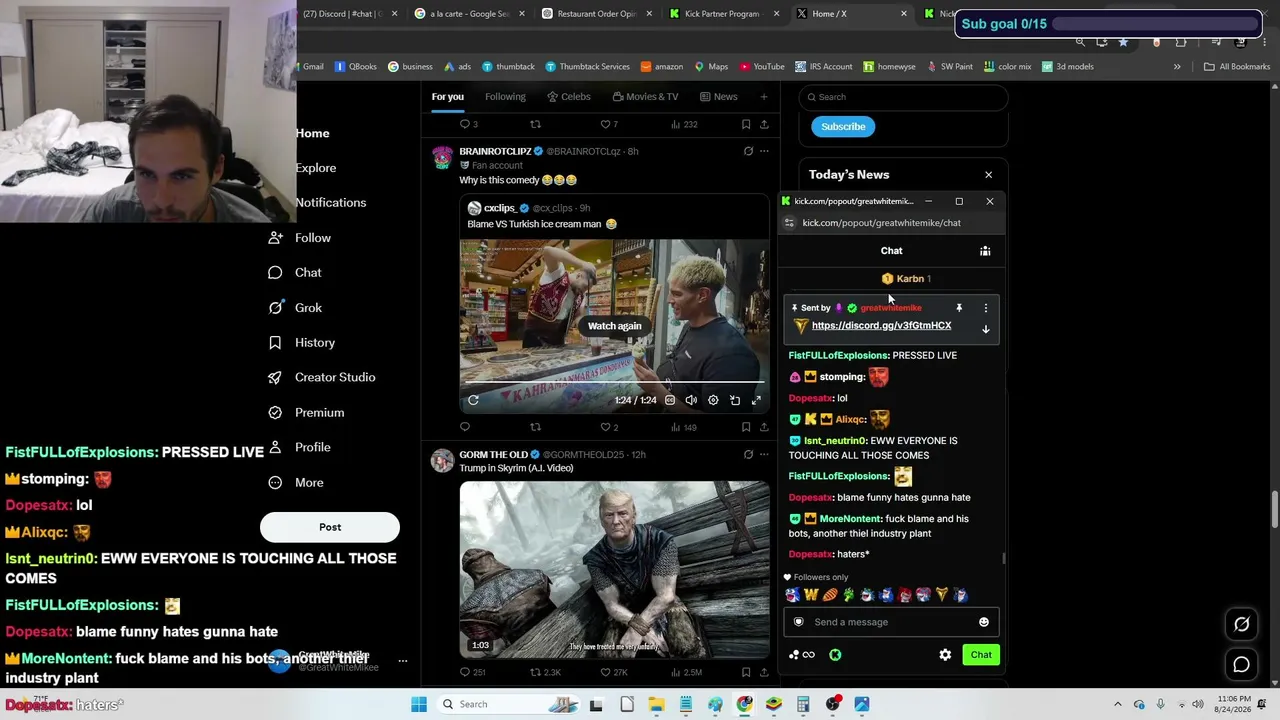The height and width of the screenshot is (720, 1280).
Task: Open the Discord invite link in Kick chat
Action: pos(881,326)
